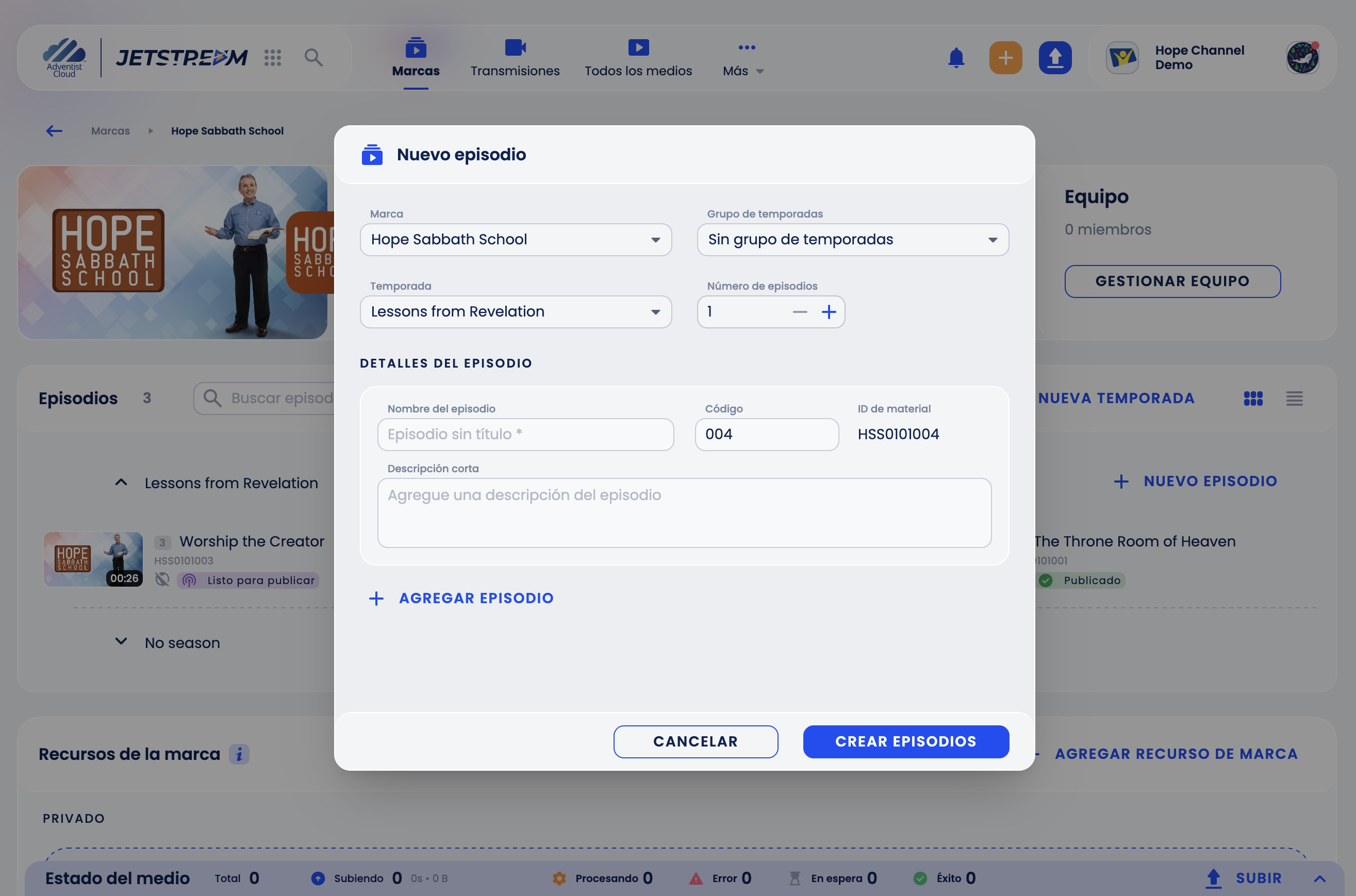
Task: Switch episodes to list view
Action: pyautogui.click(x=1294, y=399)
